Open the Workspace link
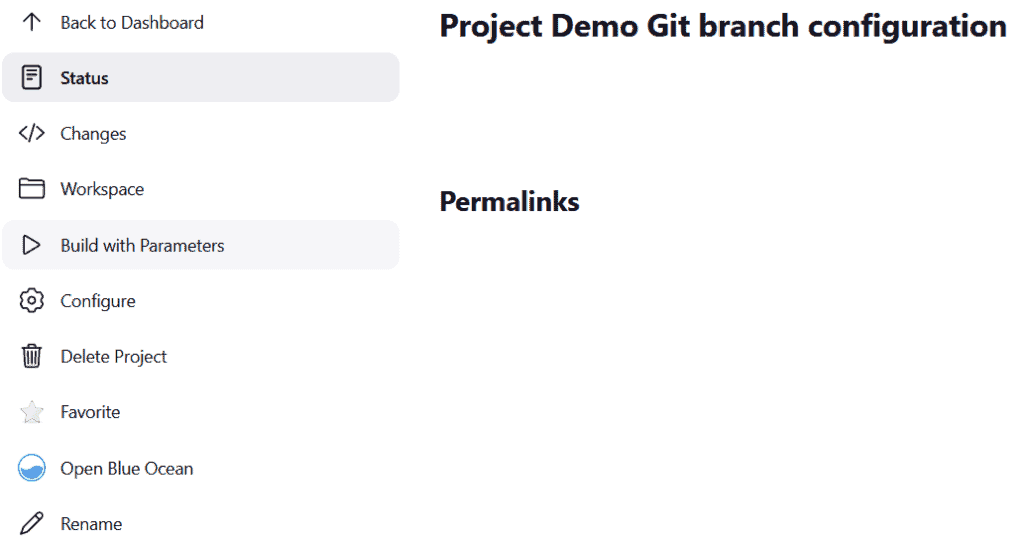 [x=102, y=189]
